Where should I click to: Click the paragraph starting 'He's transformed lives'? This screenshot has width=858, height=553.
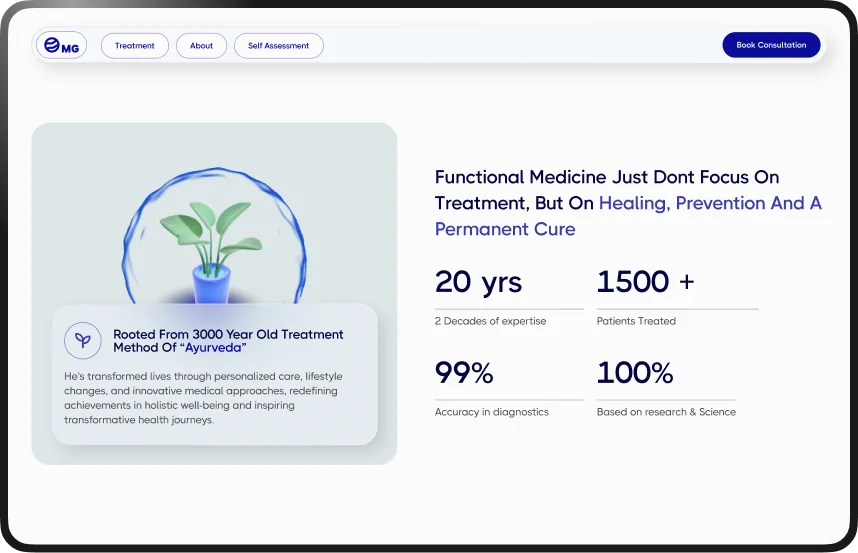pos(203,398)
